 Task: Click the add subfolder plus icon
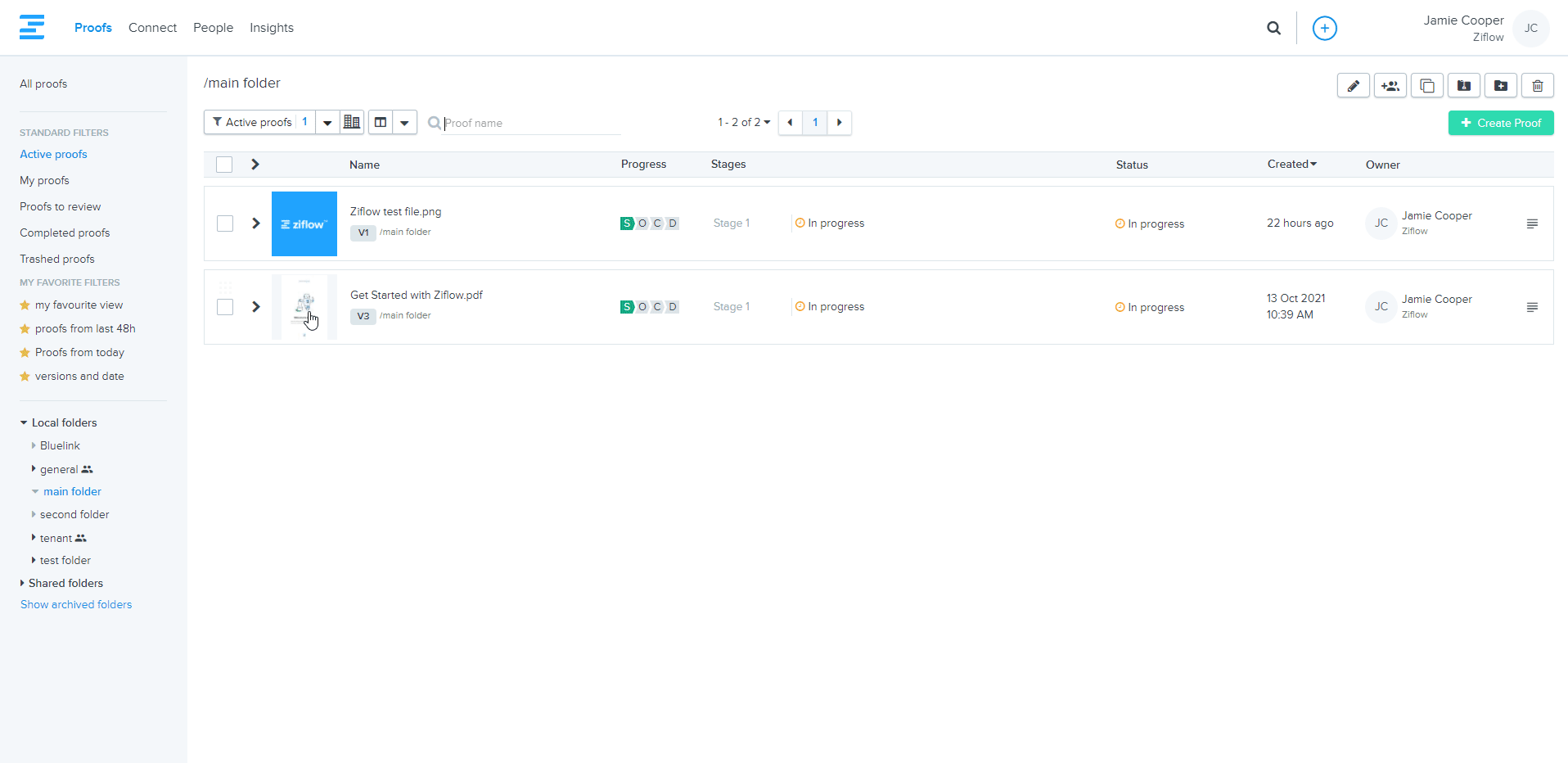tap(1500, 86)
